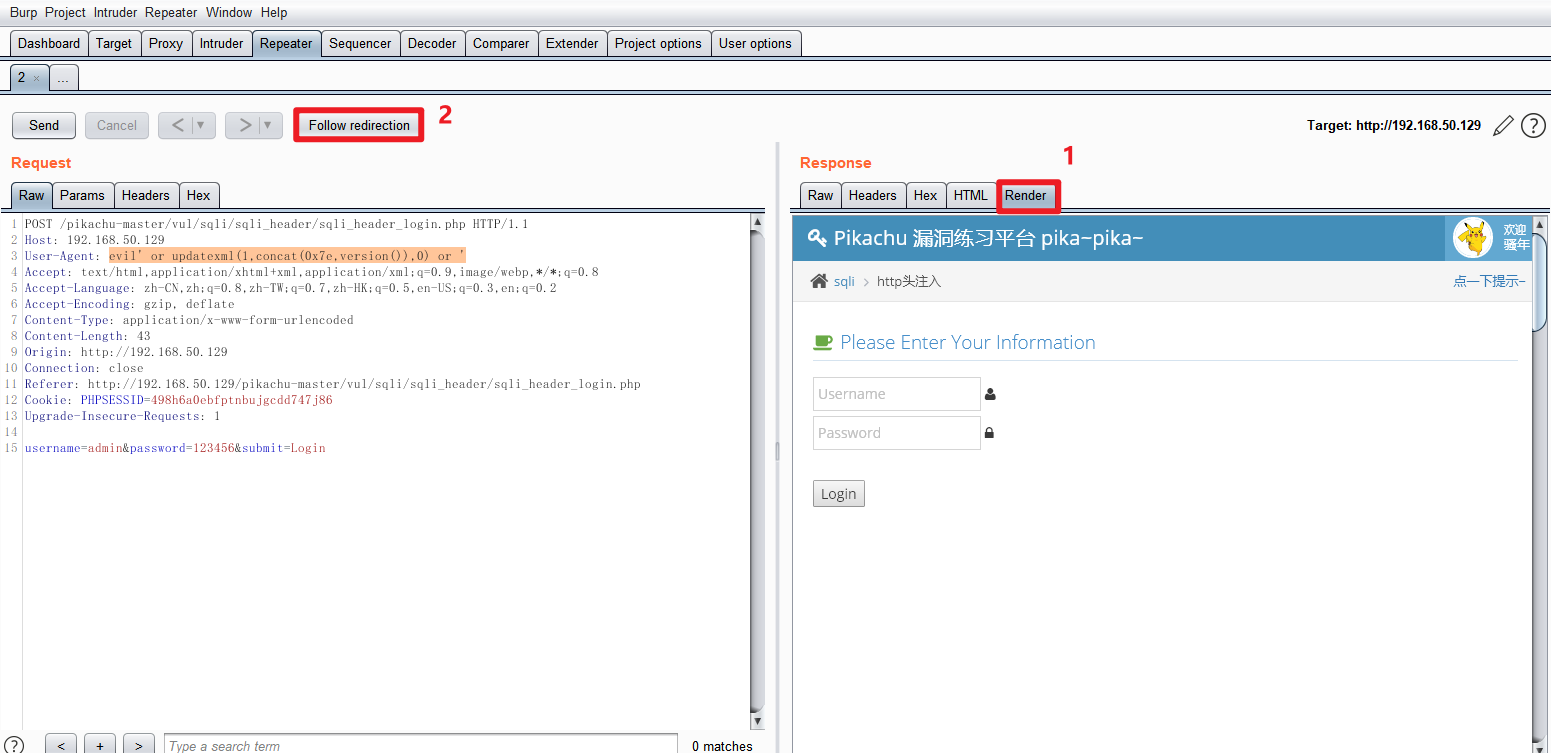Click the search previous < button
Viewport: 1551px width, 753px height.
coord(61,746)
